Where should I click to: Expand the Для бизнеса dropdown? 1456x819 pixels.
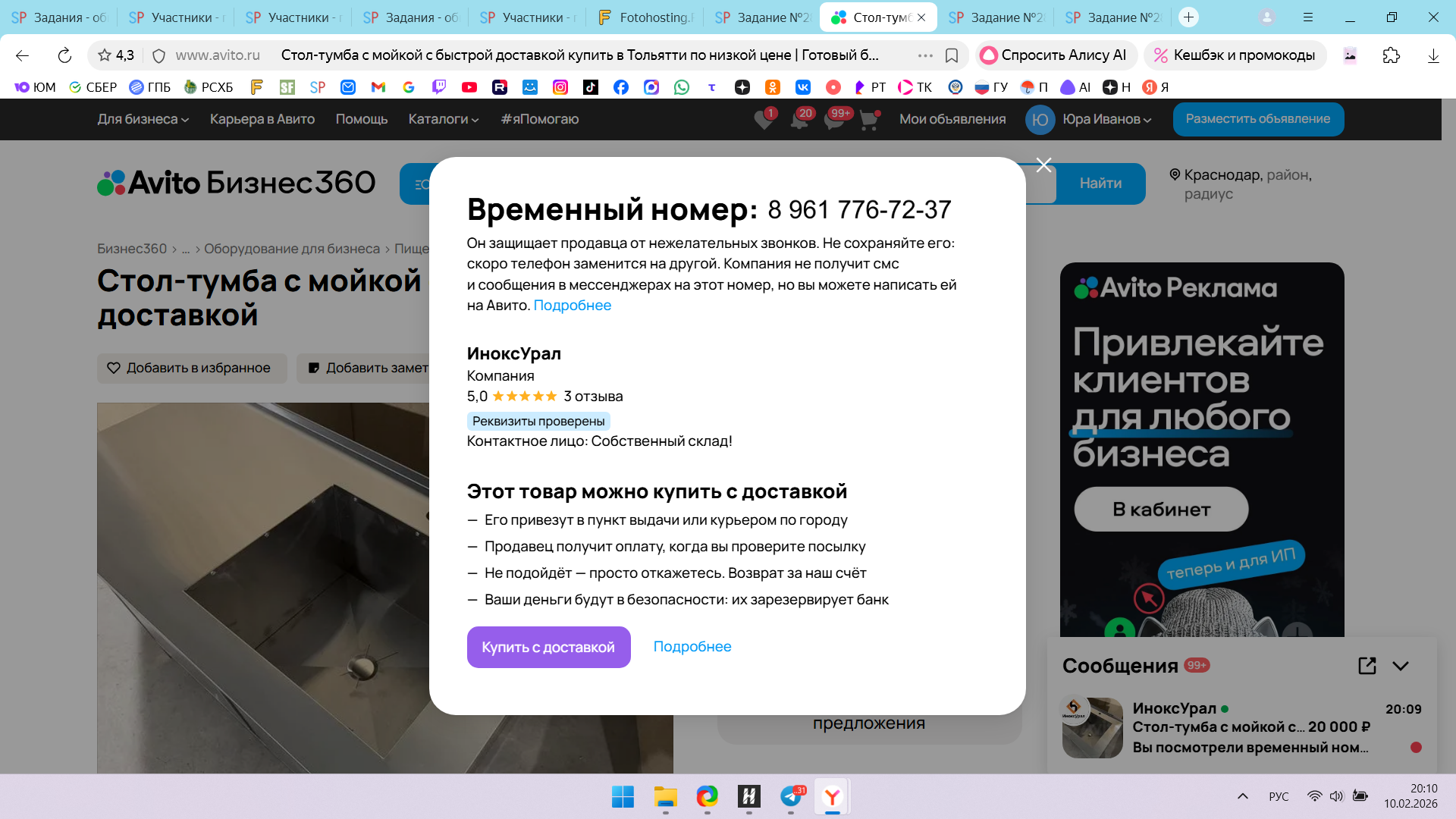point(143,119)
